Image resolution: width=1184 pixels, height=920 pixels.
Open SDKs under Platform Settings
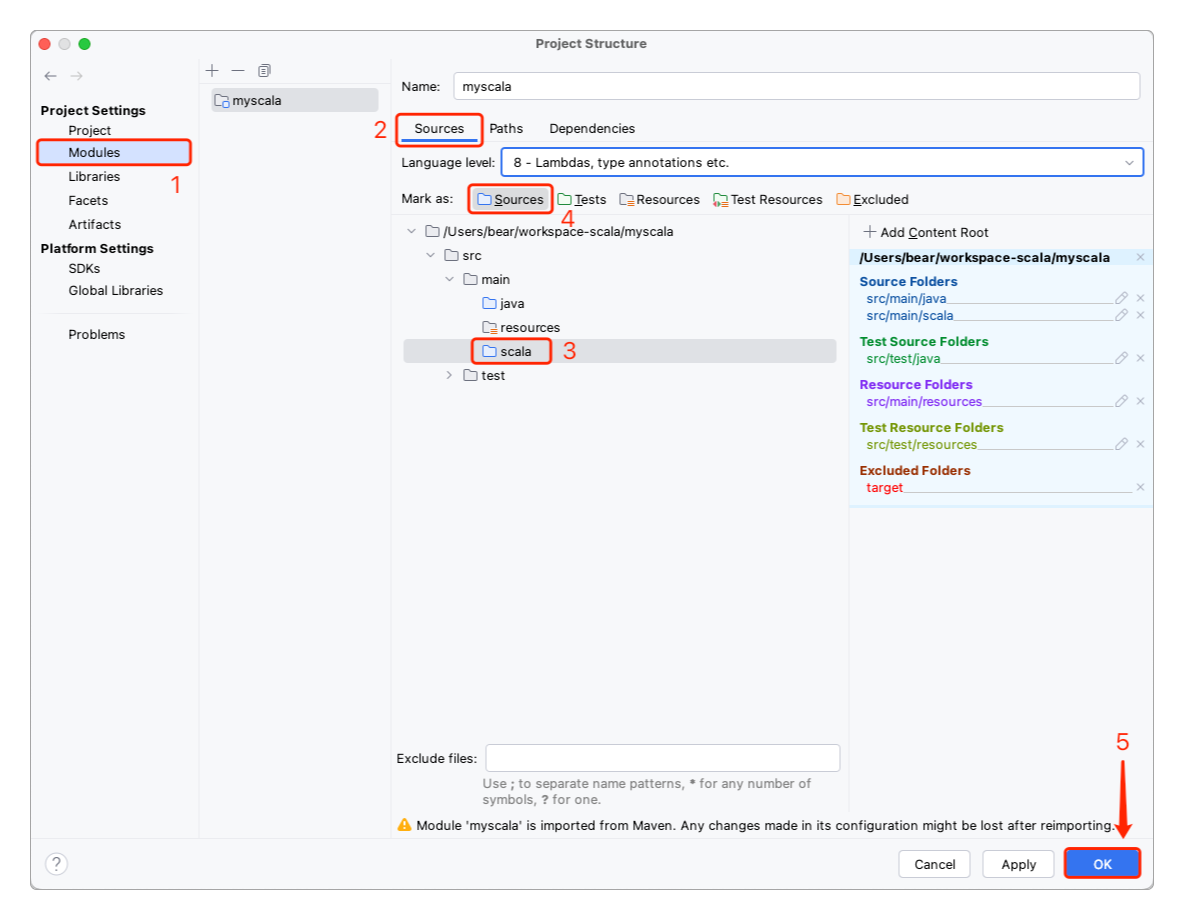coord(84,269)
